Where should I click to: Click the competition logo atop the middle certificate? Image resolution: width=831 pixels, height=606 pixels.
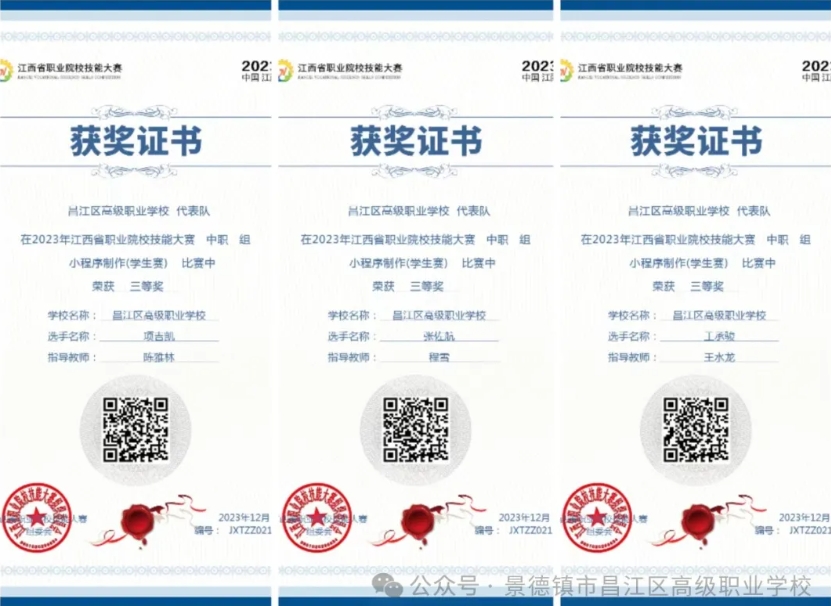coord(285,69)
